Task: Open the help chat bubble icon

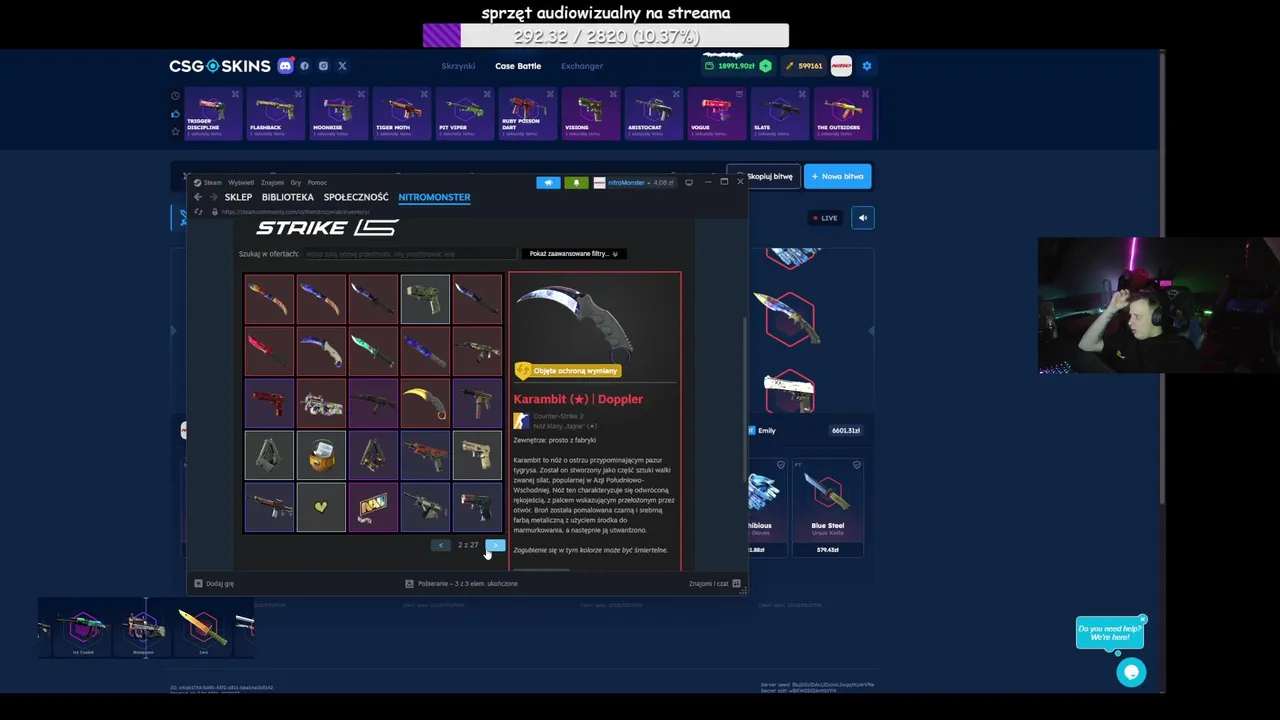Action: click(x=1131, y=672)
